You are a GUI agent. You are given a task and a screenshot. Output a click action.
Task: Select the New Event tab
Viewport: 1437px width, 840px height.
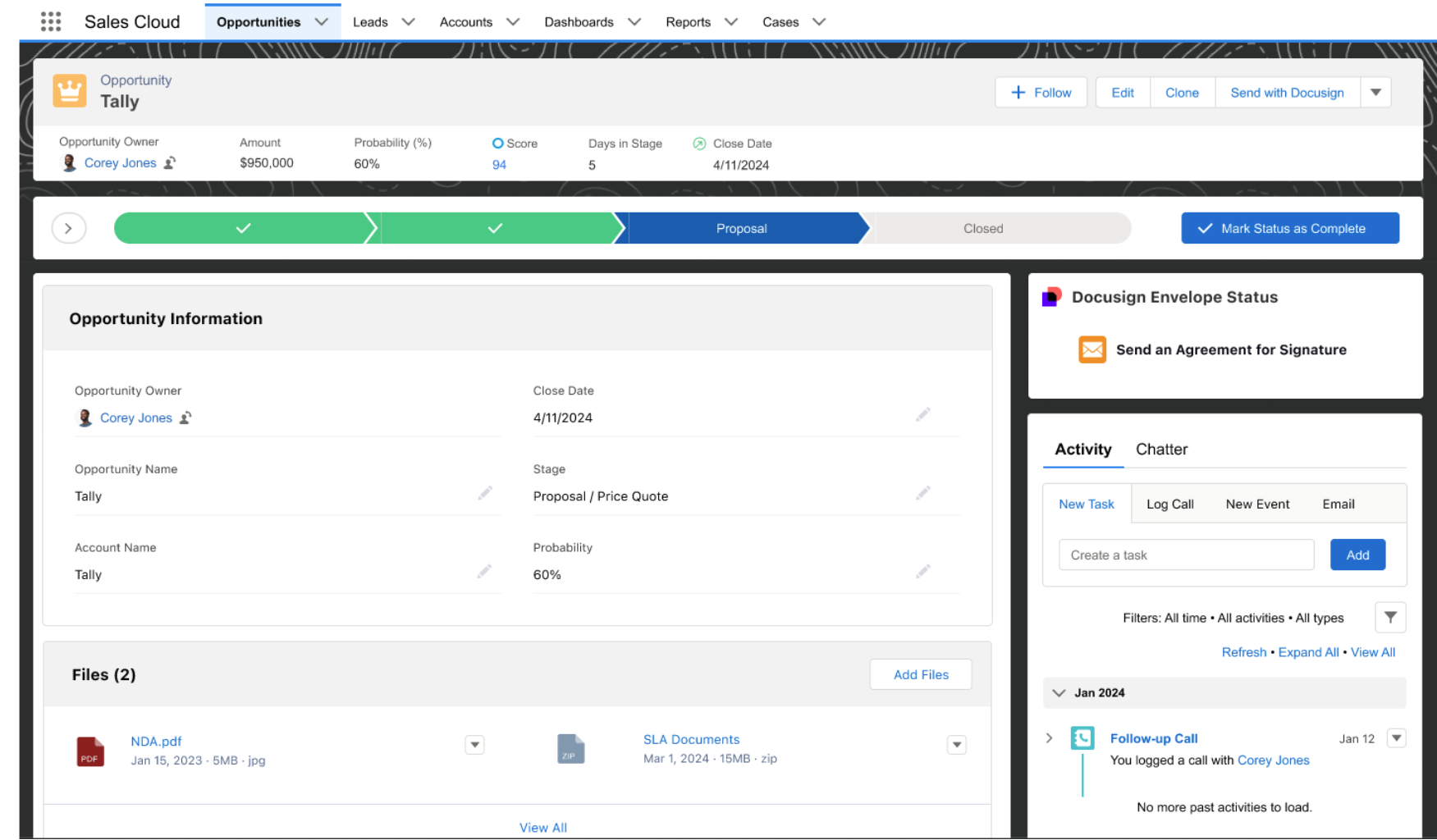click(1257, 504)
